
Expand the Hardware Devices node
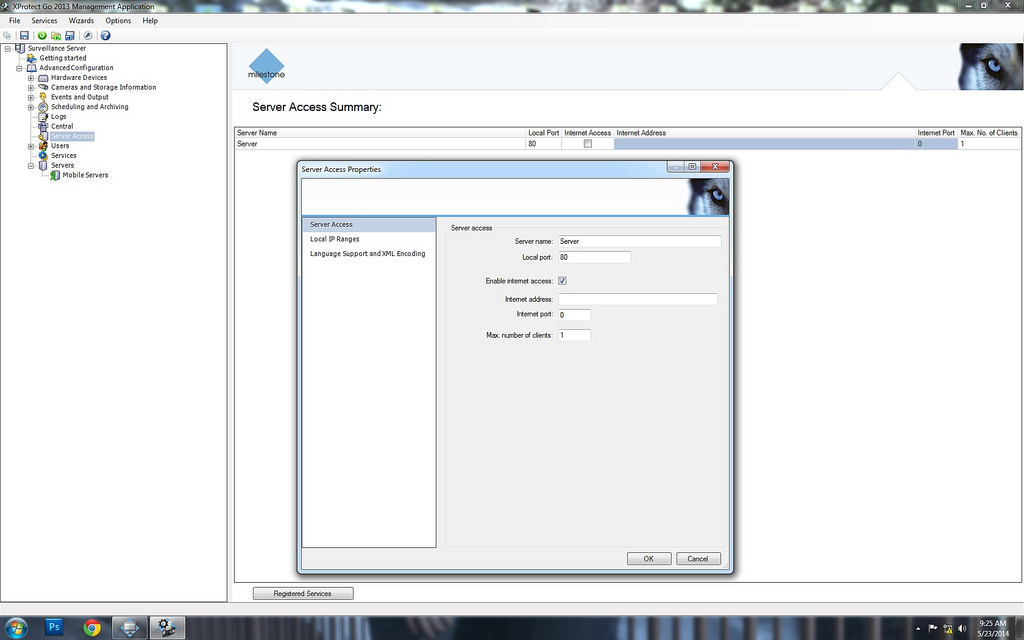click(31, 78)
